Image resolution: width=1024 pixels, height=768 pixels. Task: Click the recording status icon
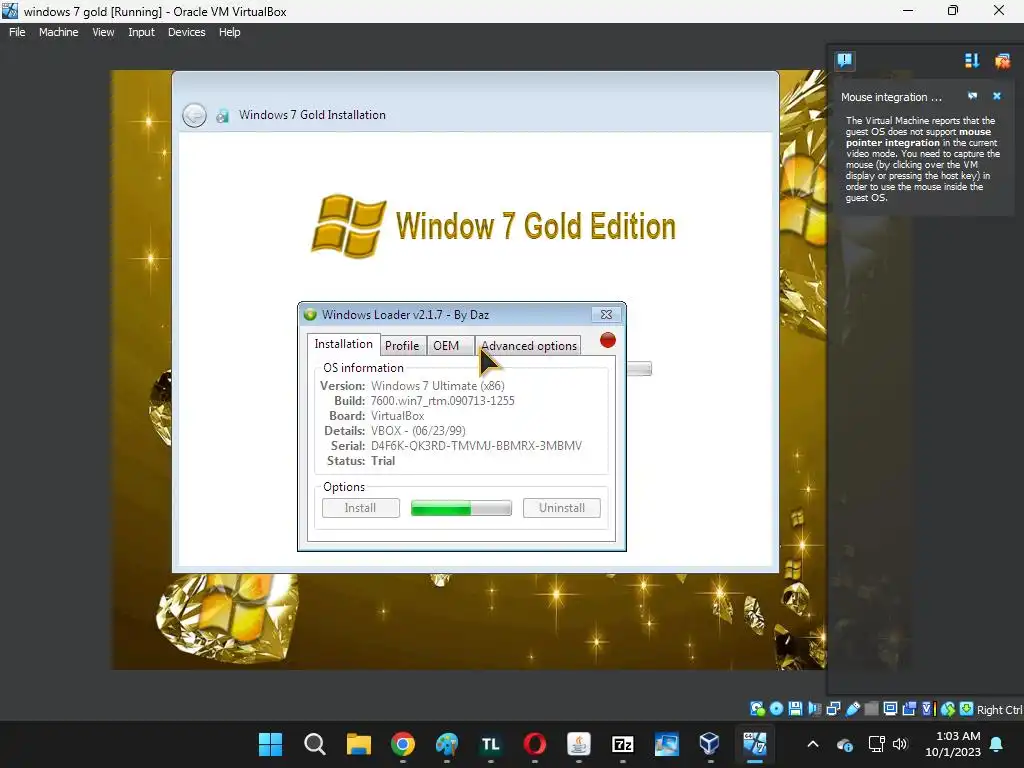coord(909,709)
